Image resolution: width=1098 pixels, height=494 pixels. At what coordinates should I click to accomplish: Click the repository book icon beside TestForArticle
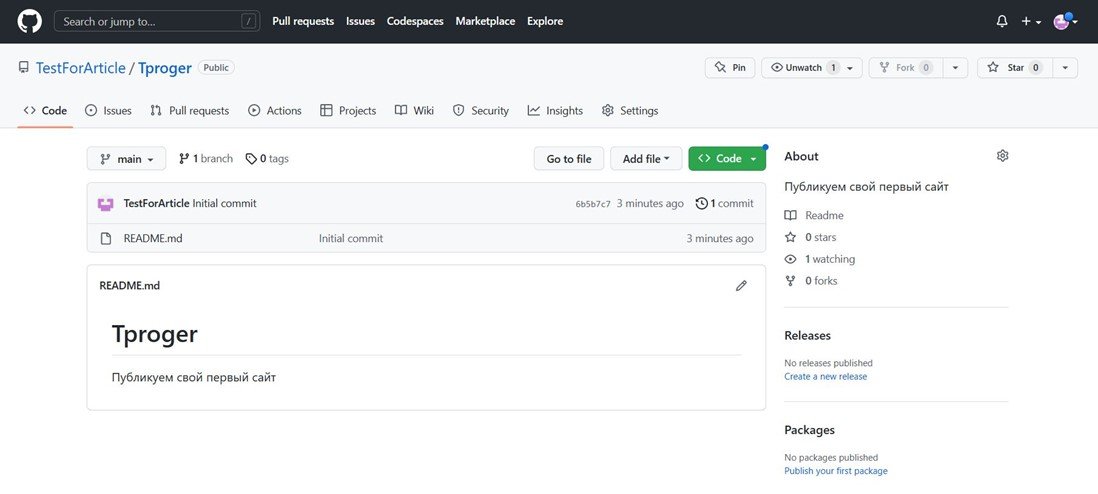(x=24, y=68)
